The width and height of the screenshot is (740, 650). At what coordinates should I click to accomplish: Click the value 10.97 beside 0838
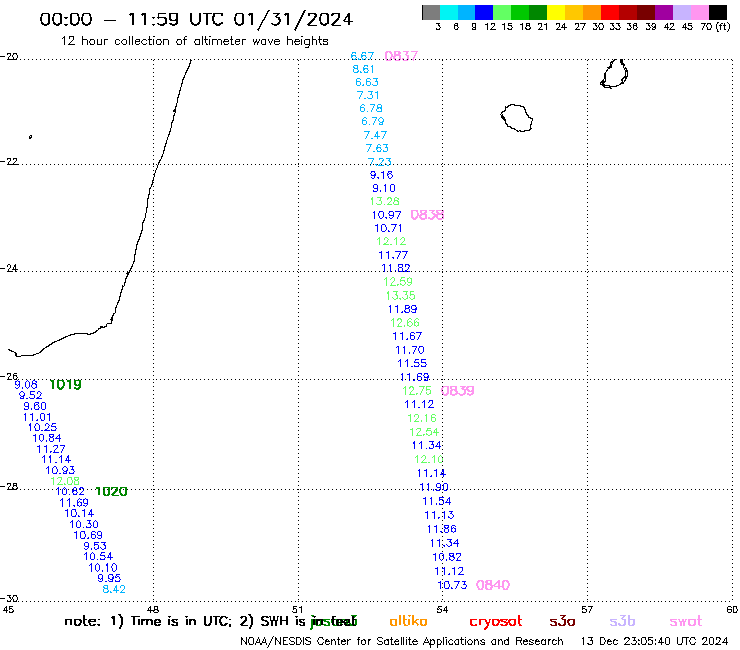[x=387, y=215]
